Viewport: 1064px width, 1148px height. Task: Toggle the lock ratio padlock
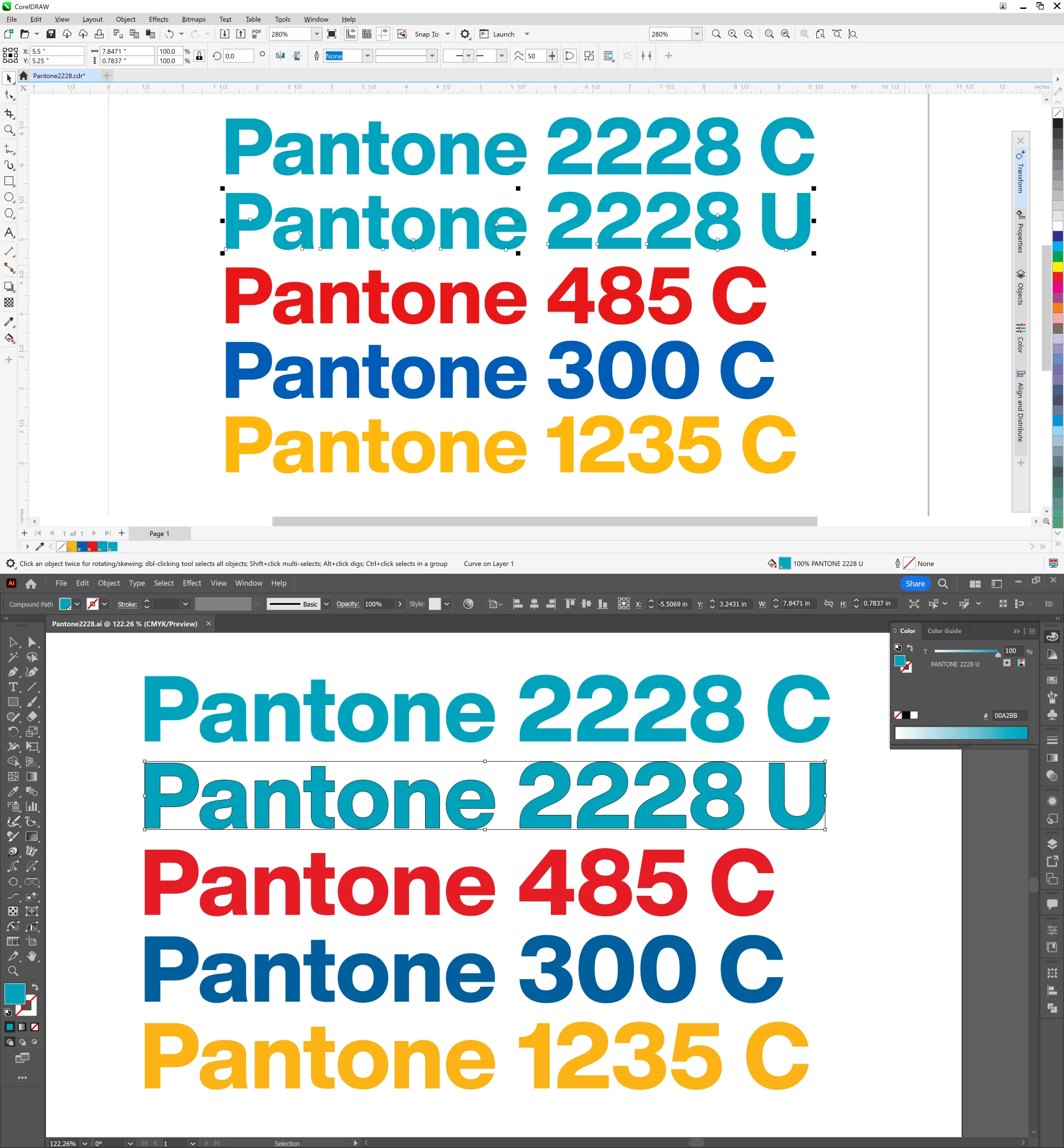pyautogui.click(x=199, y=56)
